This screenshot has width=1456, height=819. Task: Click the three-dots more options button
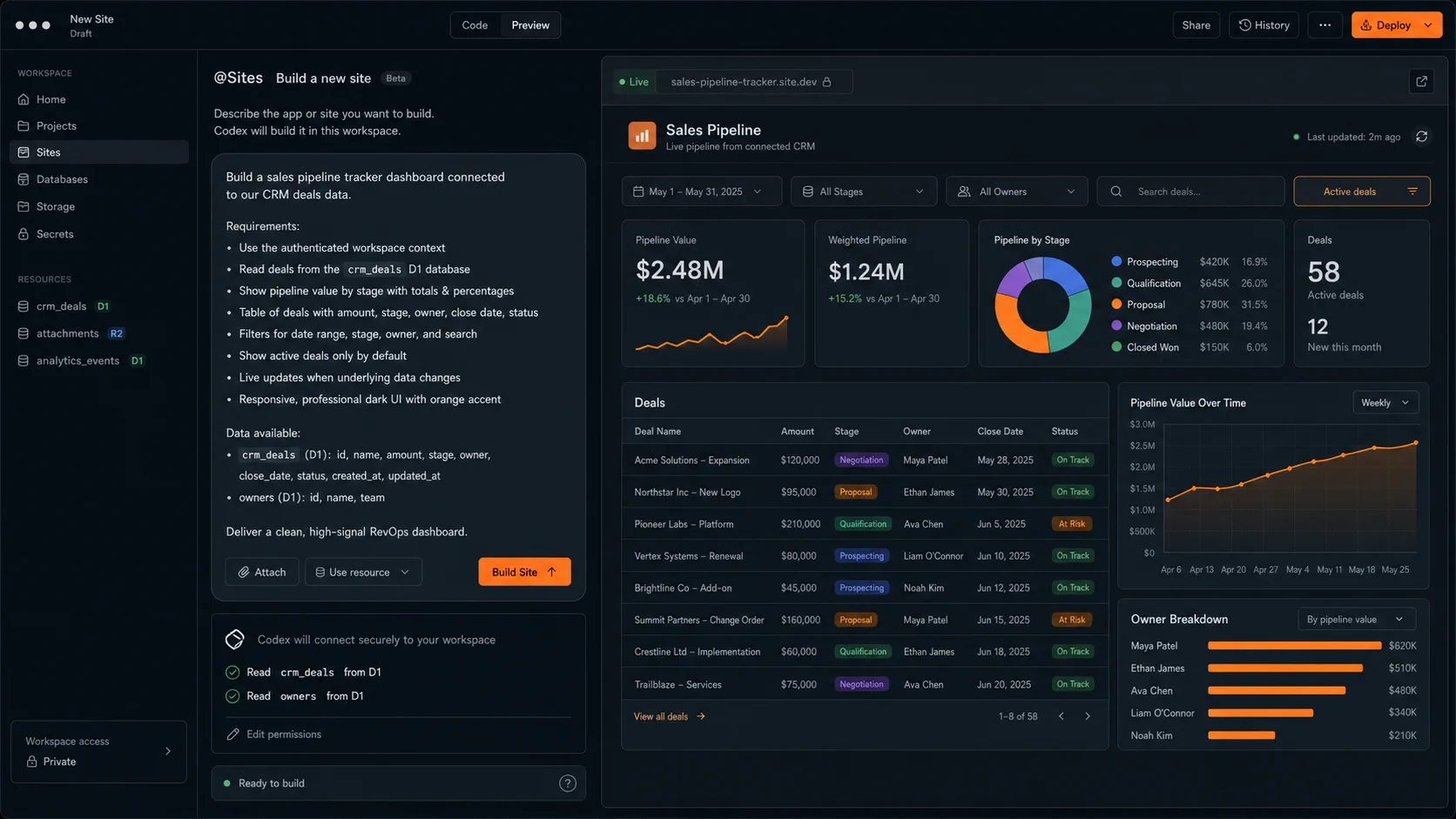1325,25
